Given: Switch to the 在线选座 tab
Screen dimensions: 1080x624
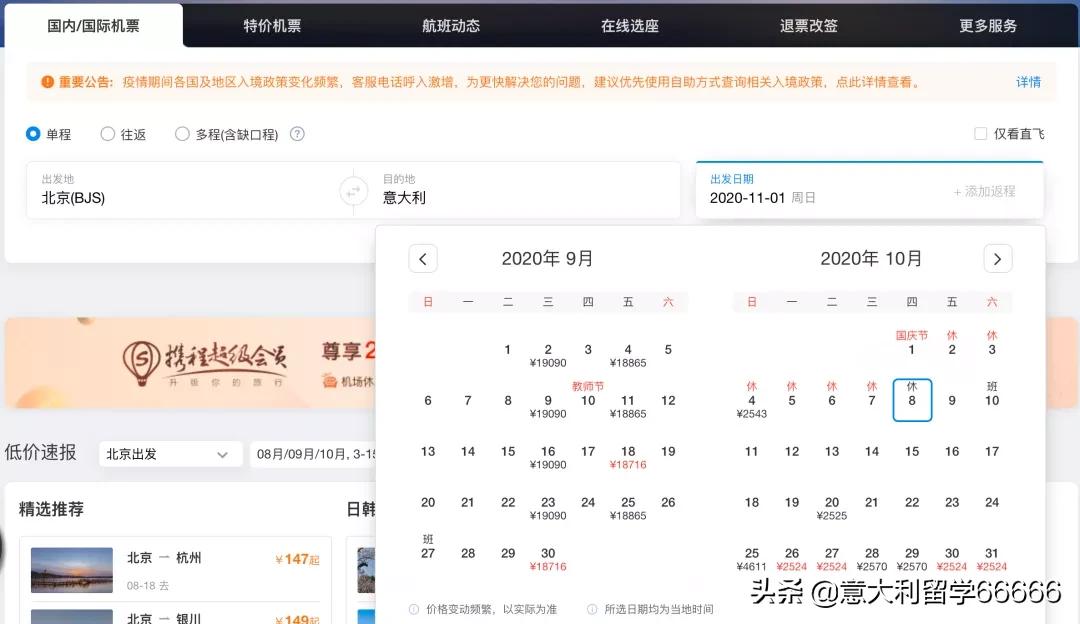Looking at the screenshot, I should pyautogui.click(x=629, y=25).
